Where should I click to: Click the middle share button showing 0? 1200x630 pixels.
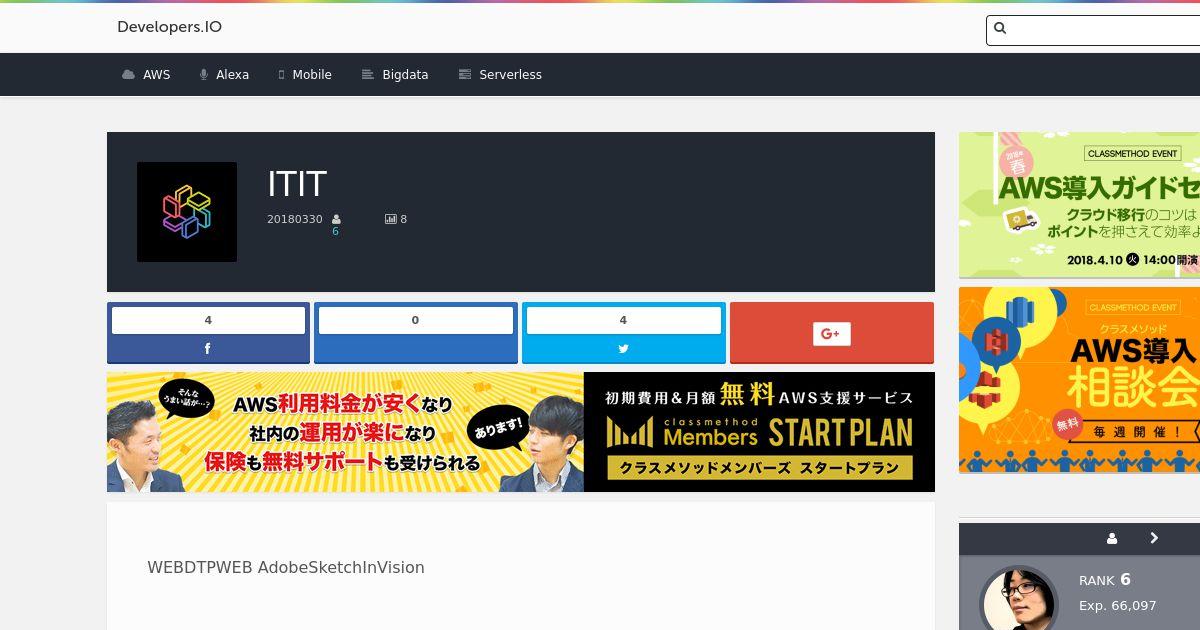(416, 333)
